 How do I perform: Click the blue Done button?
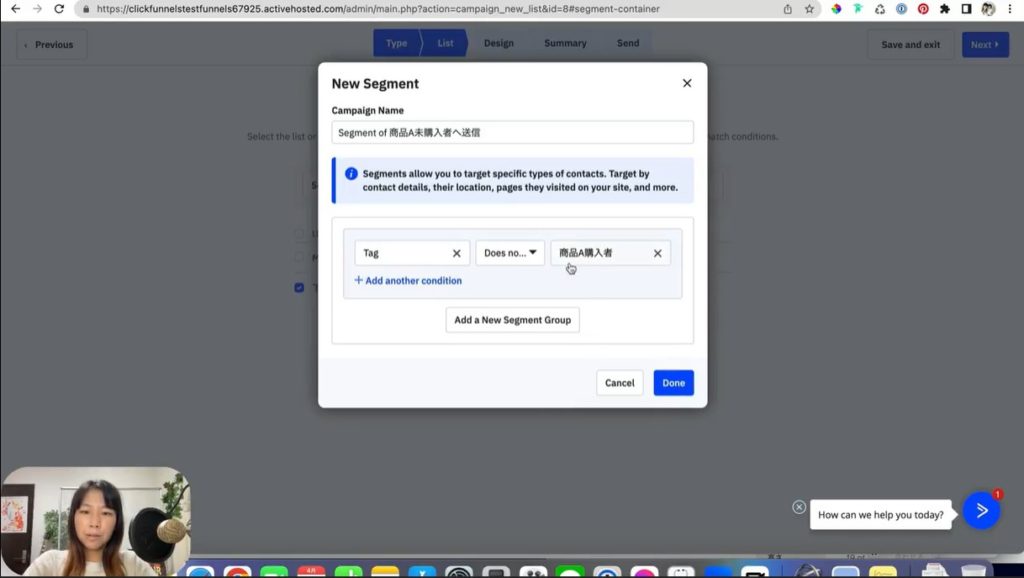pos(673,383)
